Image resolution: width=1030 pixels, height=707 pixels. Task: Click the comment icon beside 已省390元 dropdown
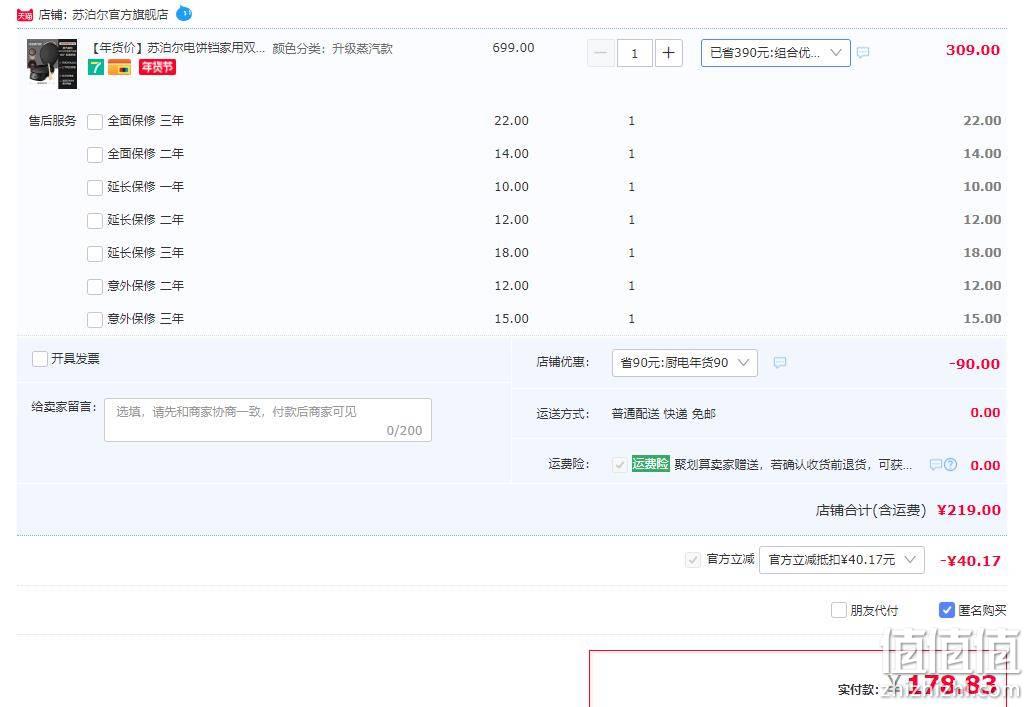(863, 52)
